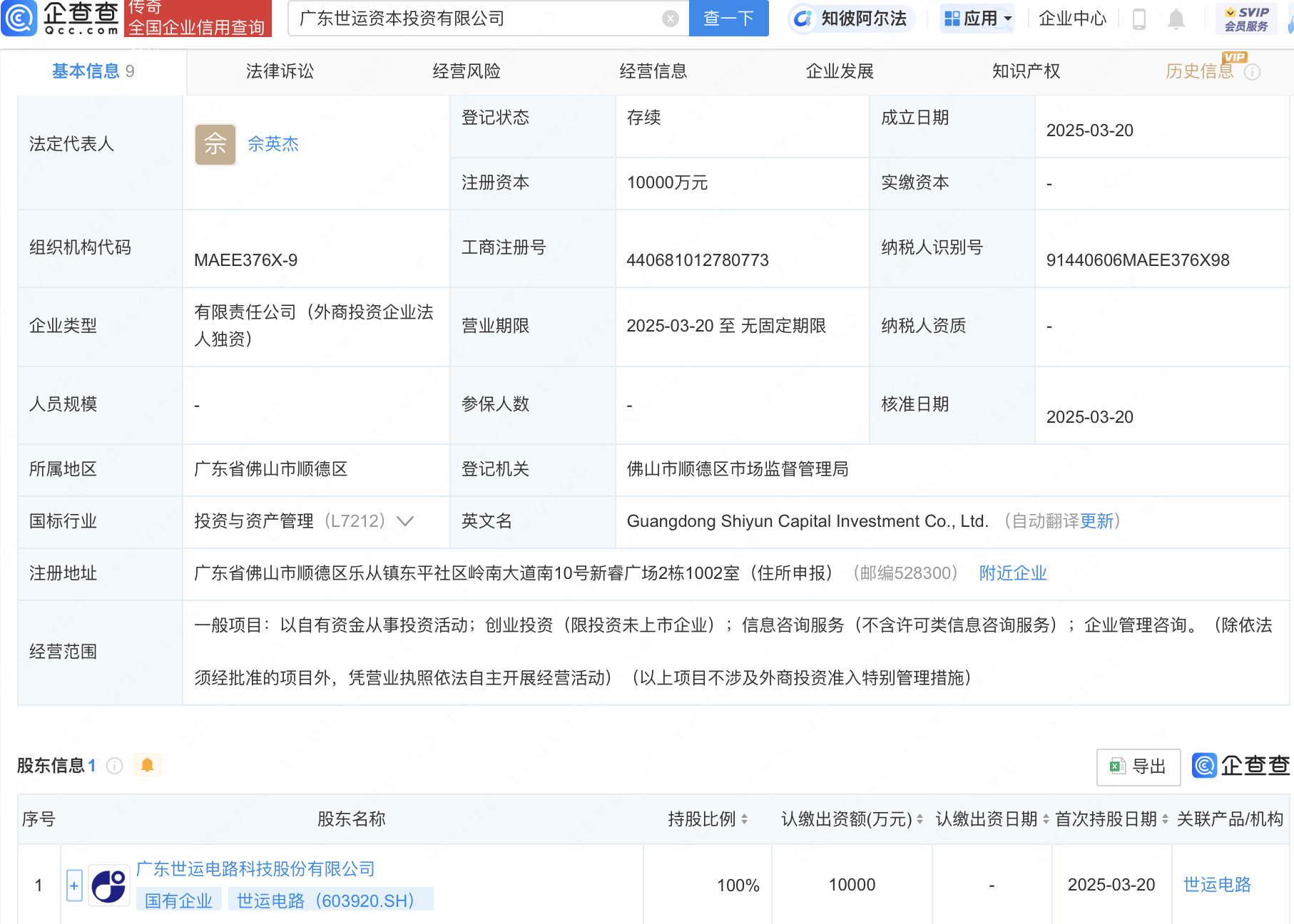Click 邮编528300 postal code text

coord(906,573)
